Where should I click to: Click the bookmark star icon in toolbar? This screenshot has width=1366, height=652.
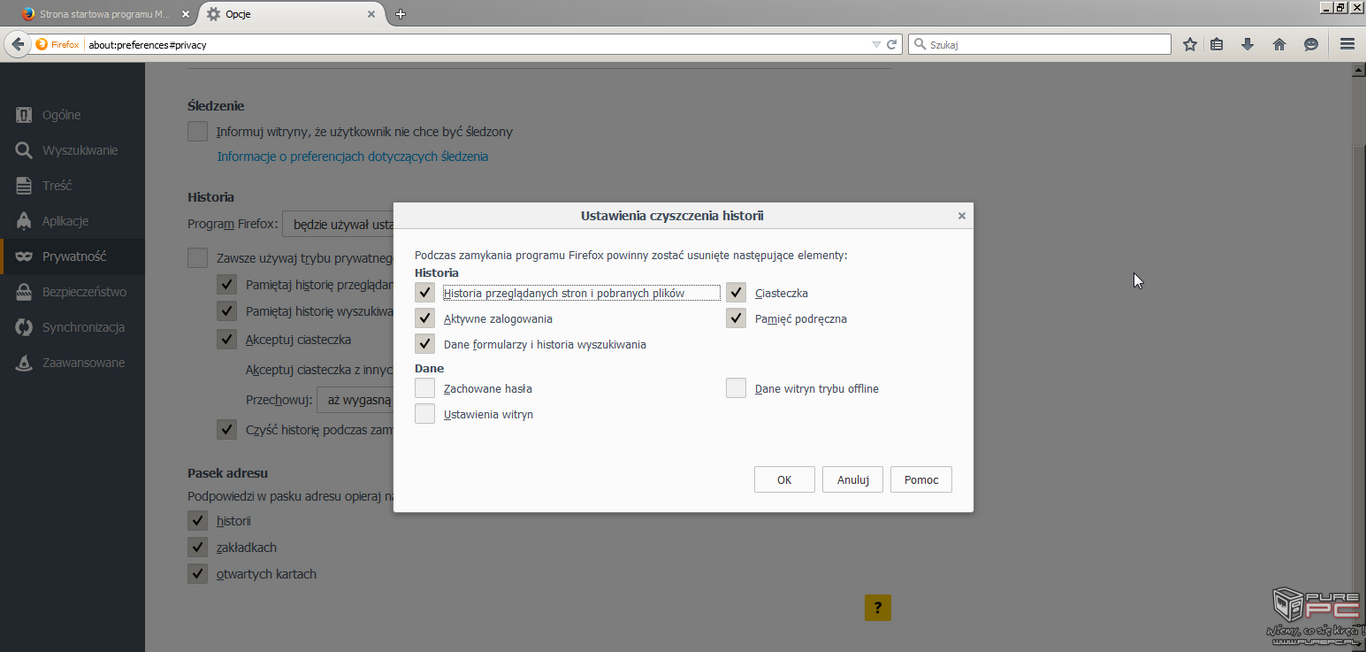1189,45
